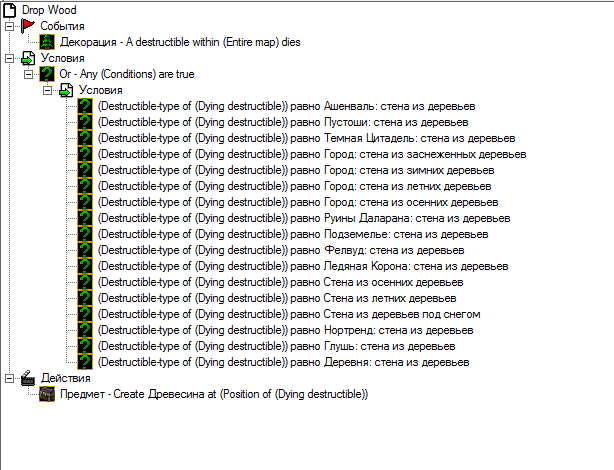Select Or - Any (Conditions) are true
Image resolution: width=614 pixels, height=470 pixels.
(x=126, y=74)
